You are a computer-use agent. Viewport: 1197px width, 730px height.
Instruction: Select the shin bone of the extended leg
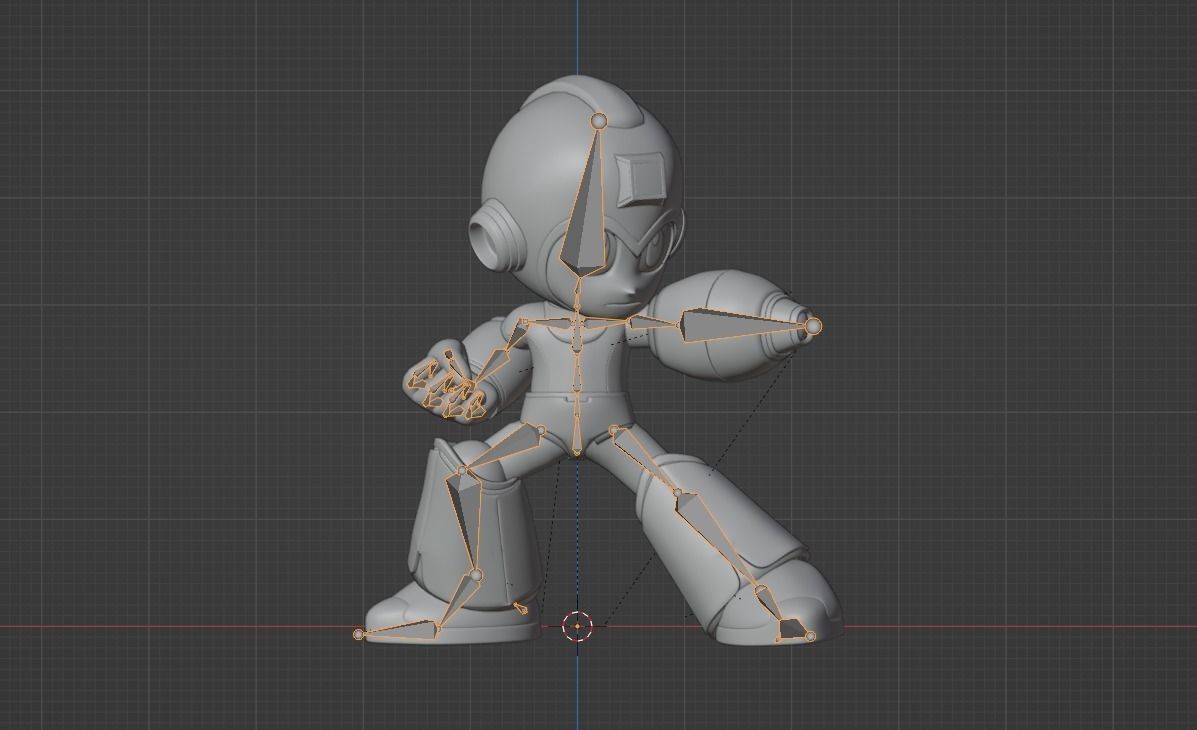718,541
